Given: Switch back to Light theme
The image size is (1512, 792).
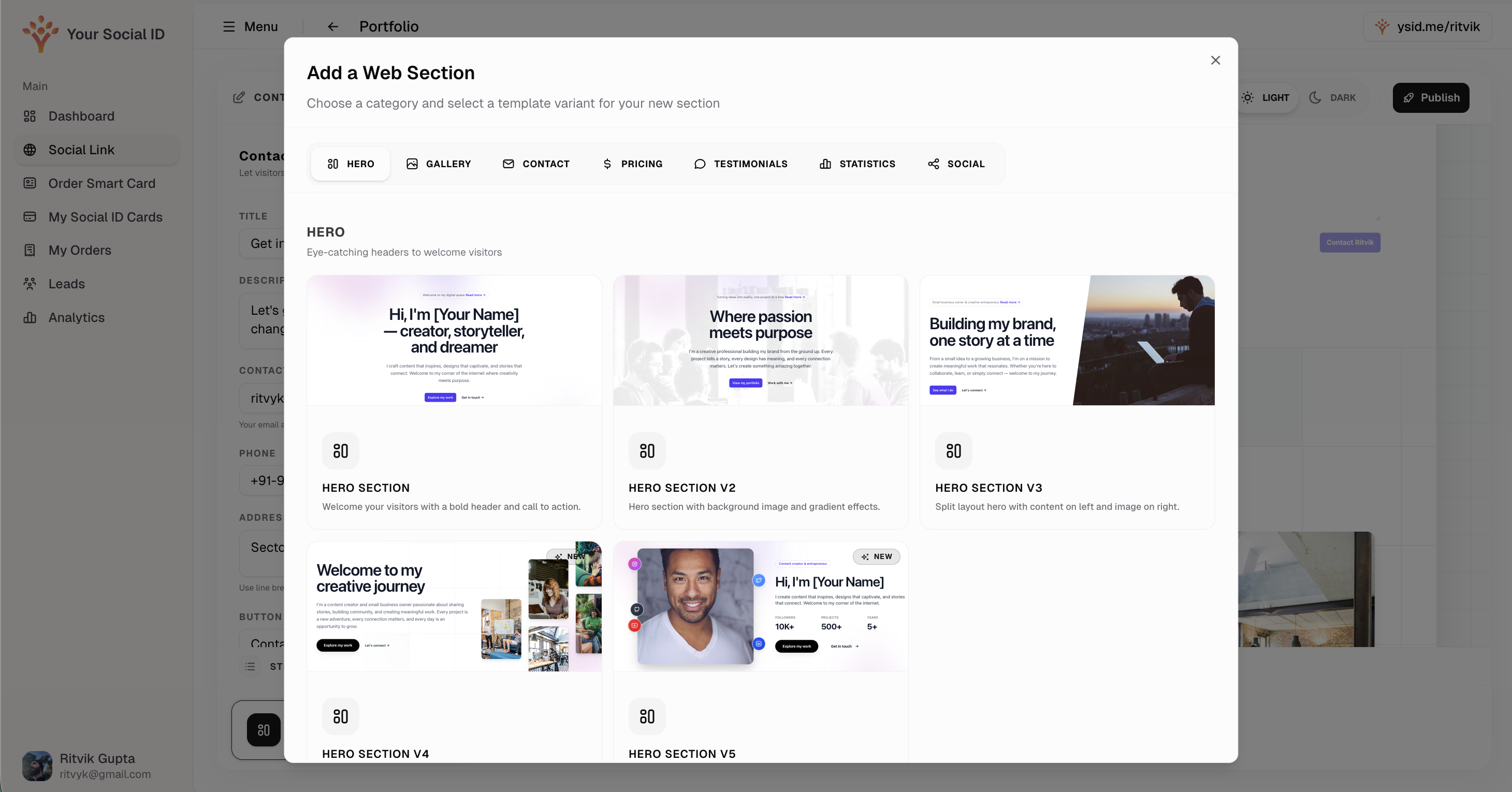Looking at the screenshot, I should (x=1266, y=97).
